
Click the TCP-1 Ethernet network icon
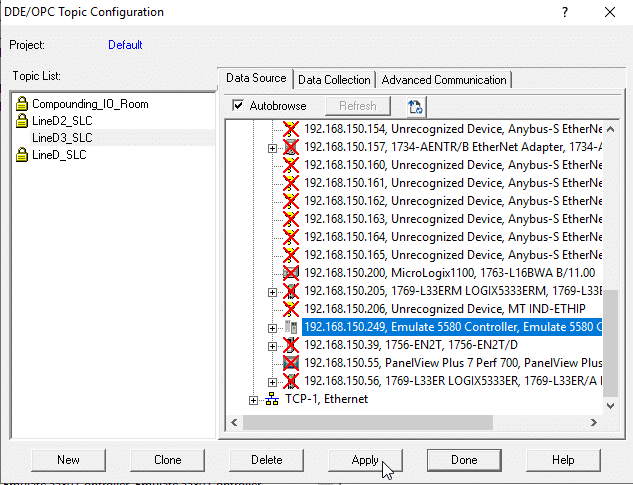click(272, 399)
